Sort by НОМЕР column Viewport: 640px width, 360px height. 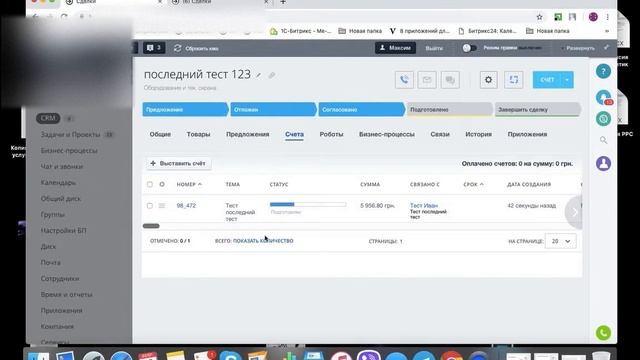189,184
